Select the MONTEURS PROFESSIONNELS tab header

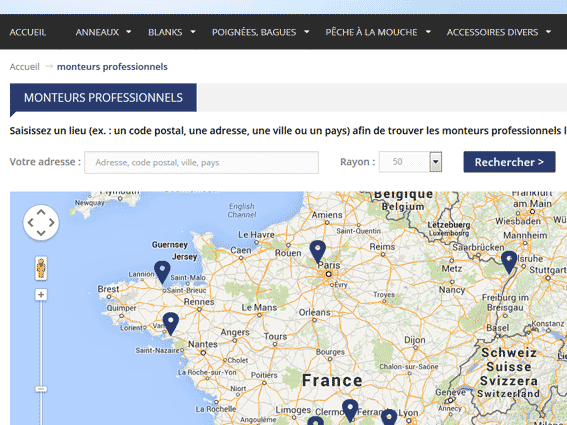103,98
